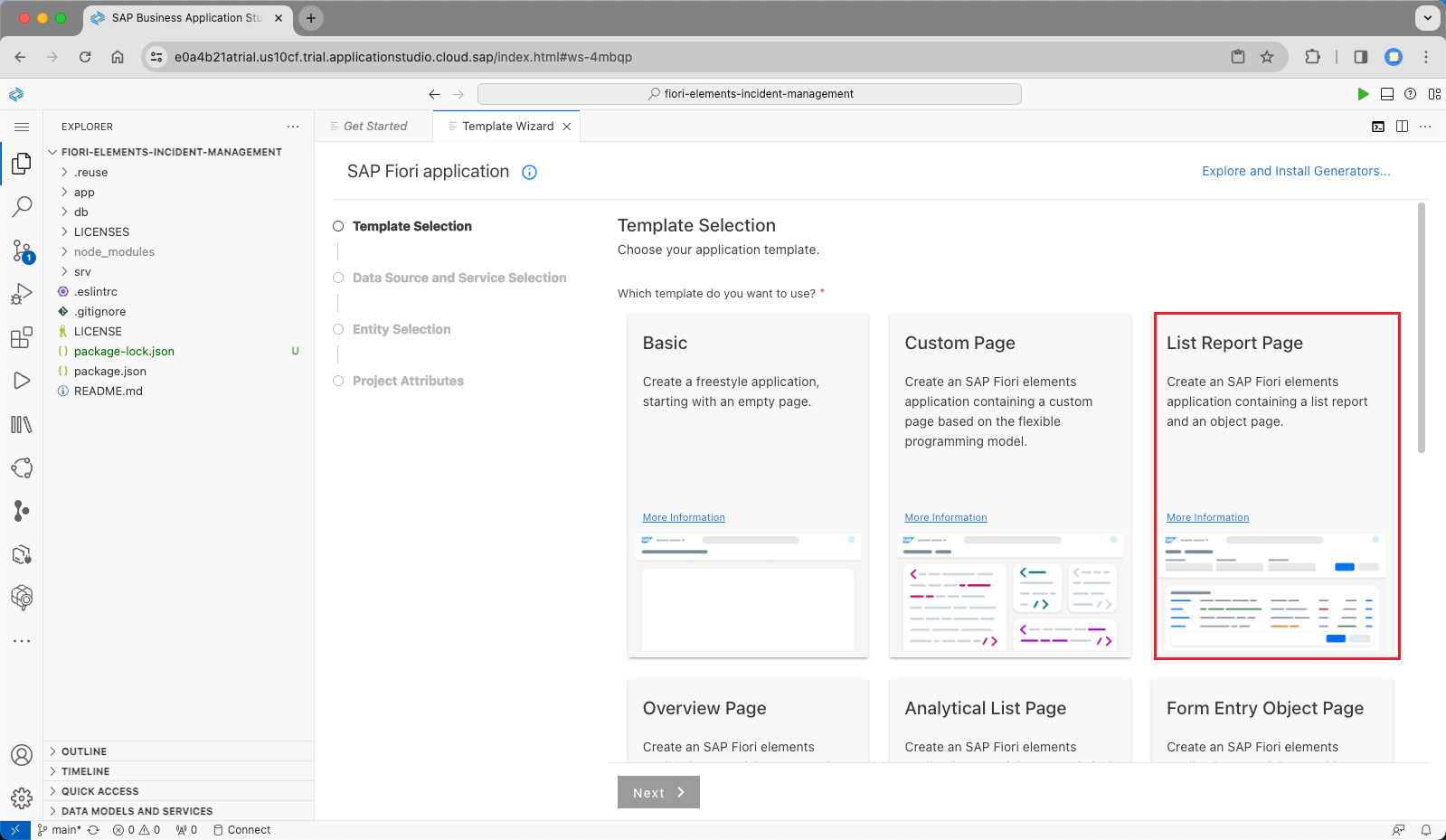Viewport: 1446px width, 840px height.
Task: Open Explore and Install Generators link
Action: (x=1295, y=171)
